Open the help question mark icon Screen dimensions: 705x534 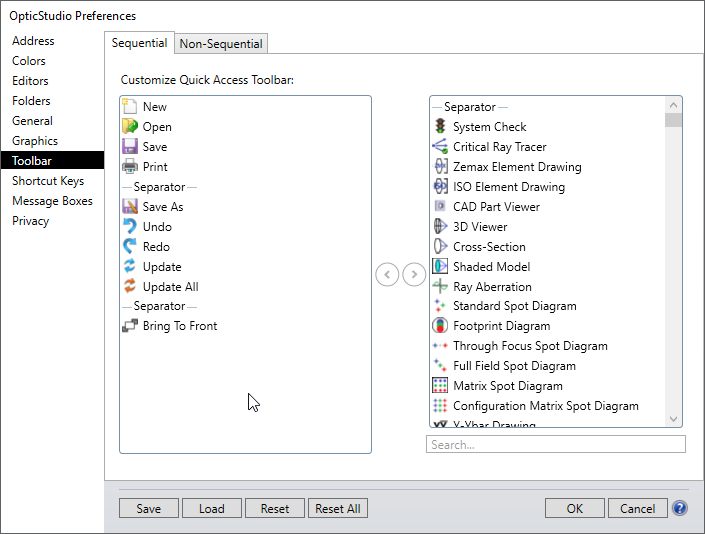click(680, 508)
